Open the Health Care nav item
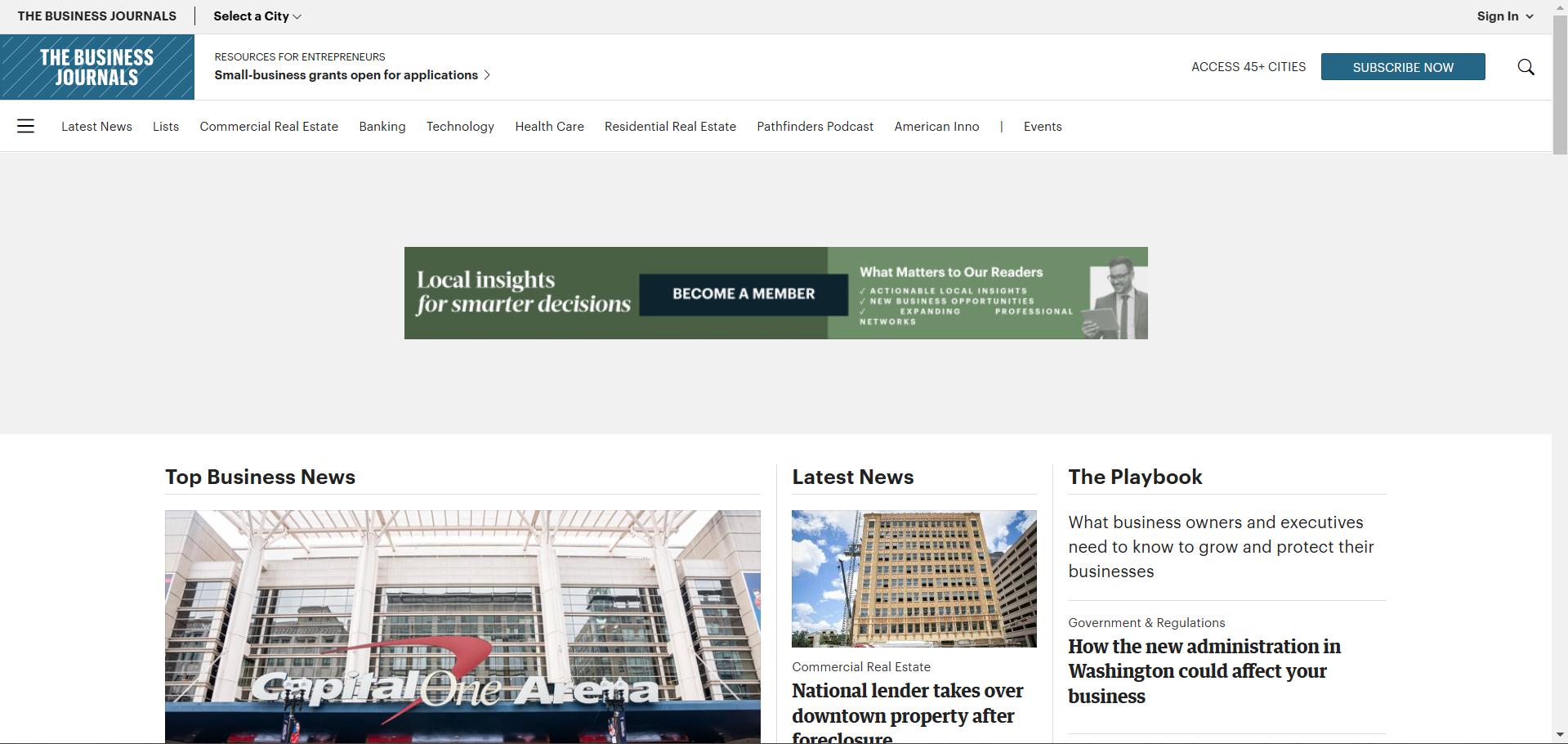The width and height of the screenshot is (1568, 744). pos(549,127)
